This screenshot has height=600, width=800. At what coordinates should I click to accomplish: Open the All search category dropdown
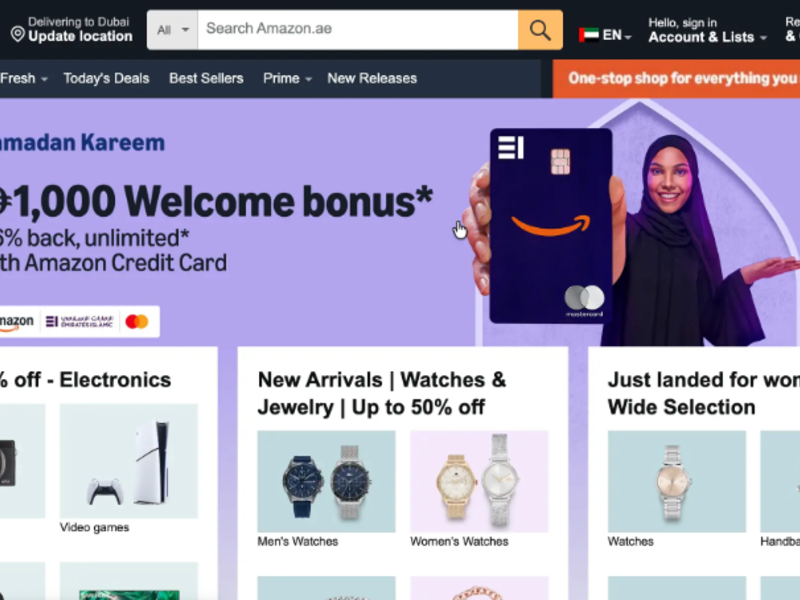click(x=172, y=30)
